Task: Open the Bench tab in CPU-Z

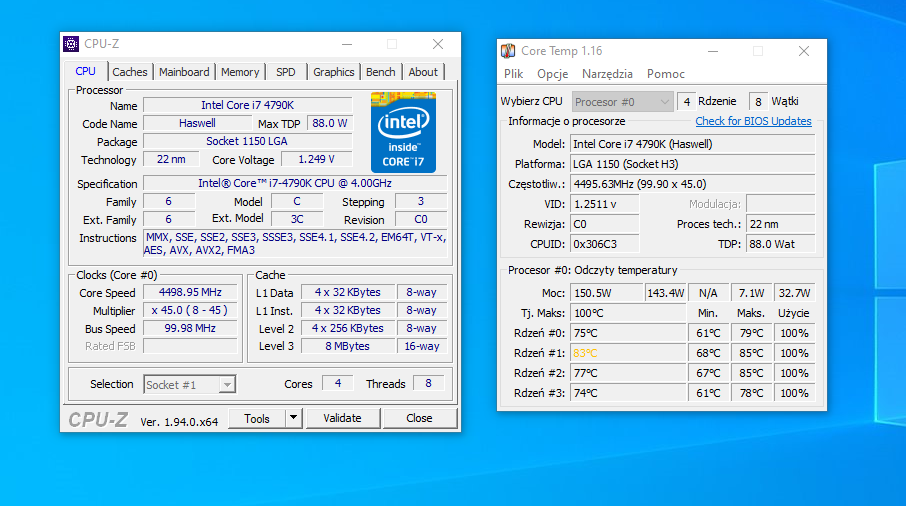Action: tap(381, 72)
